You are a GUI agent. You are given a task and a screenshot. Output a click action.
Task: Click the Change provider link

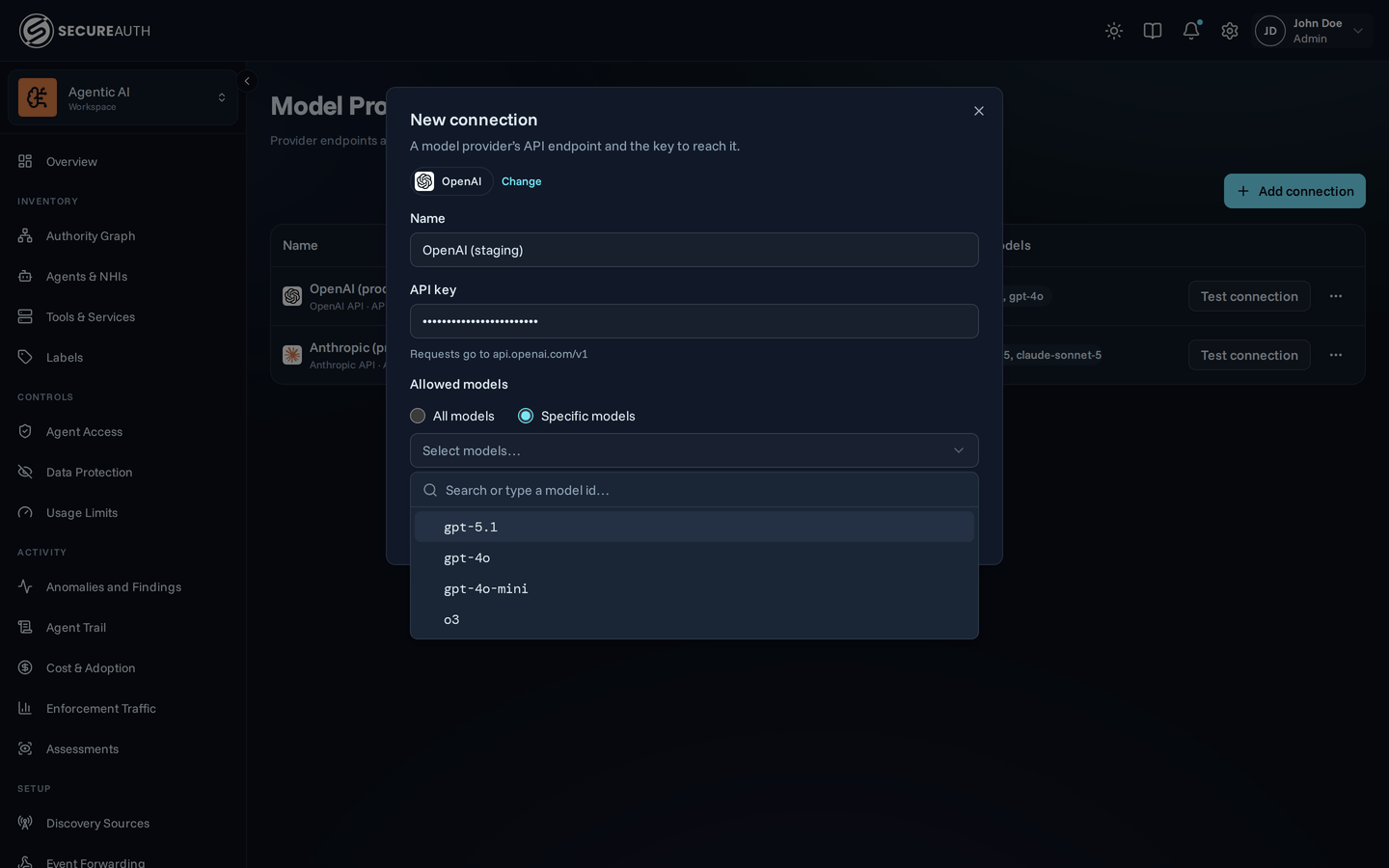(521, 181)
